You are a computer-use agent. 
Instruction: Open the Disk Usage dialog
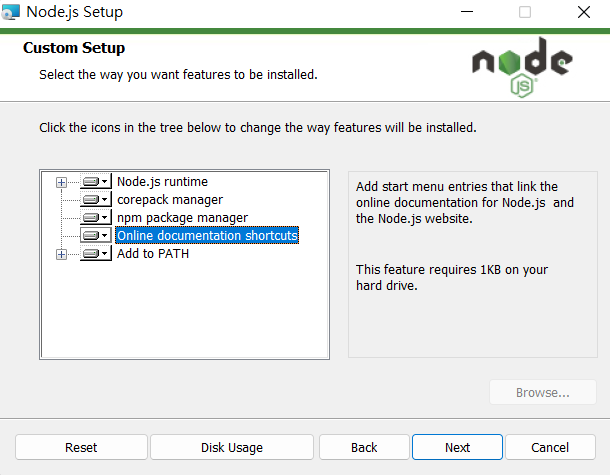(x=232, y=447)
